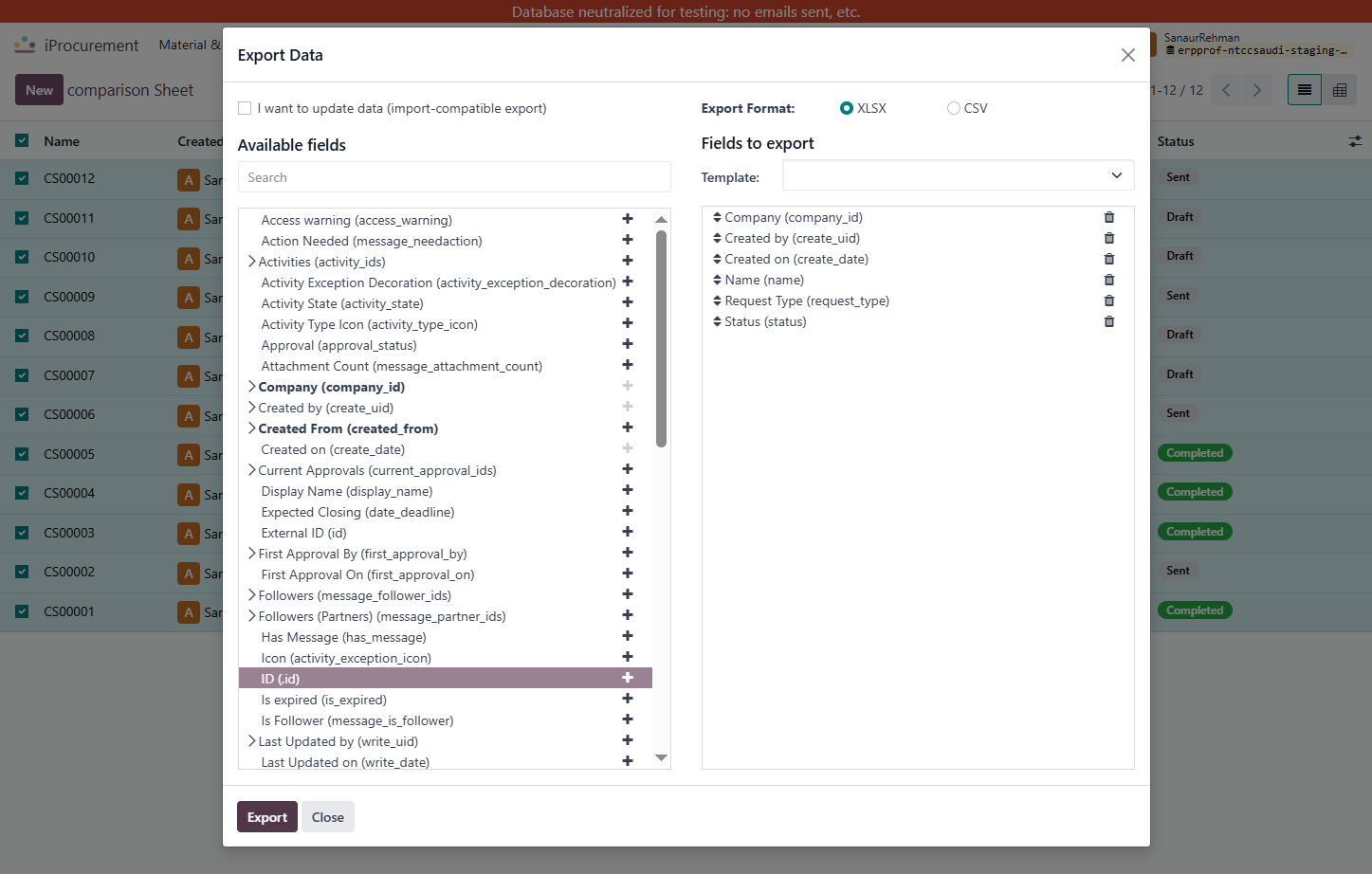Expand Created From (created_from) node

(251, 428)
